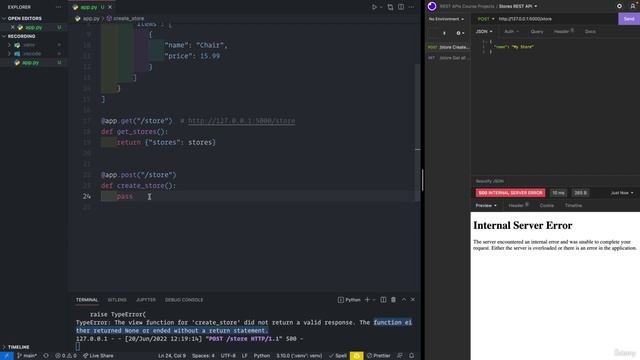Open the JSON body type dropdown
The width and height of the screenshot is (640, 360).
pyautogui.click(x=484, y=31)
